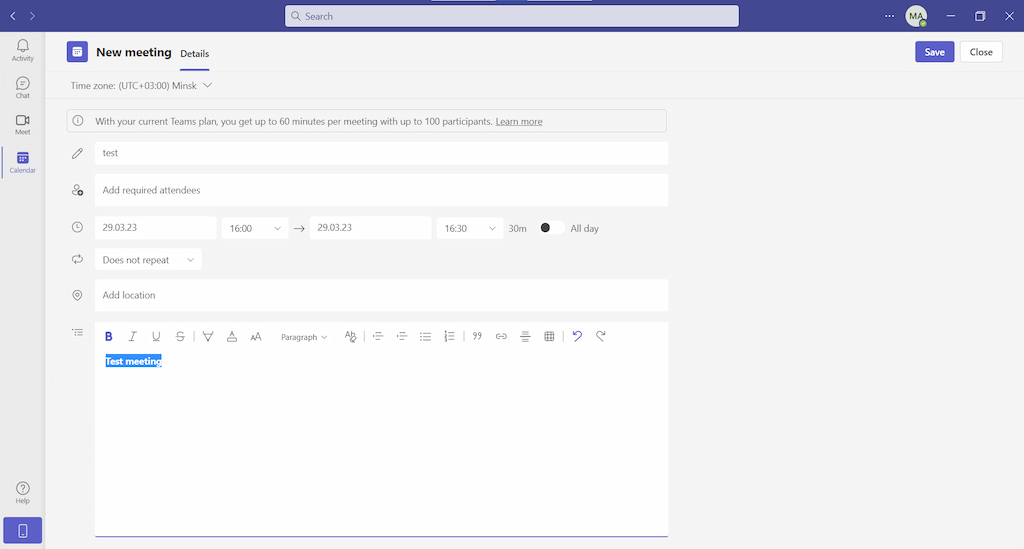Viewport: 1024px width, 549px height.
Task: Enable the All day toggle
Action: (551, 228)
